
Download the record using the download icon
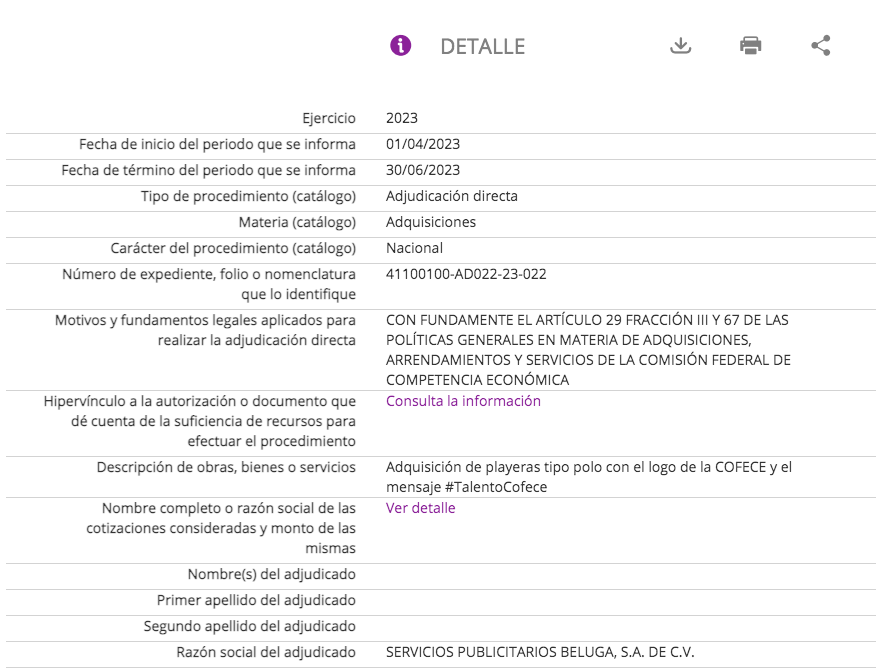[x=681, y=46]
